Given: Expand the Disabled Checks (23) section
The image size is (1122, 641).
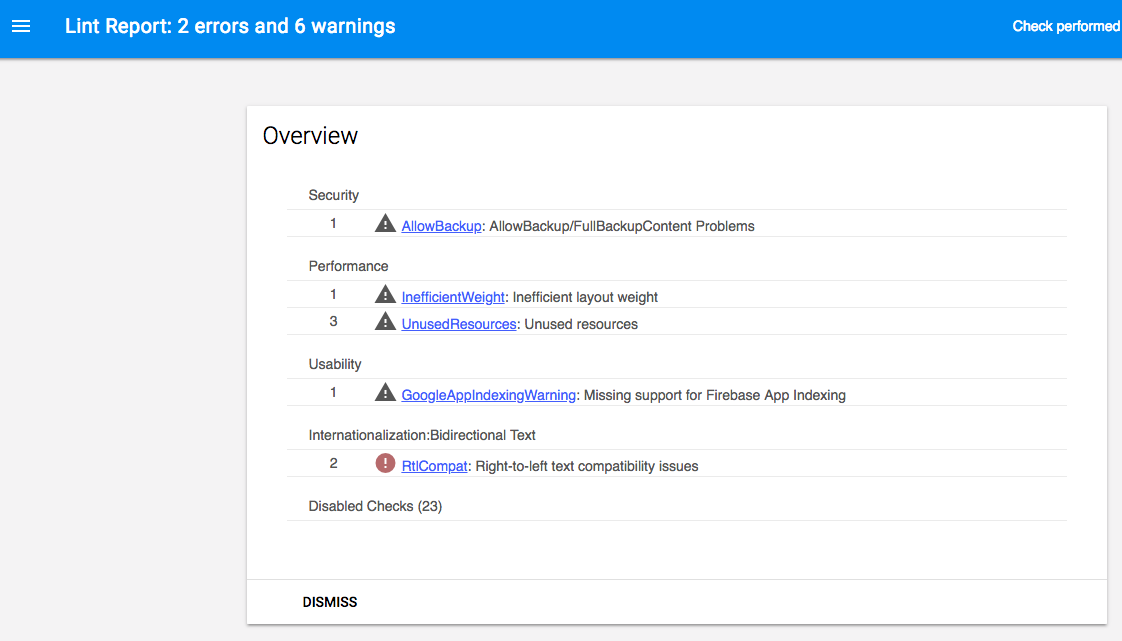Looking at the screenshot, I should (375, 507).
